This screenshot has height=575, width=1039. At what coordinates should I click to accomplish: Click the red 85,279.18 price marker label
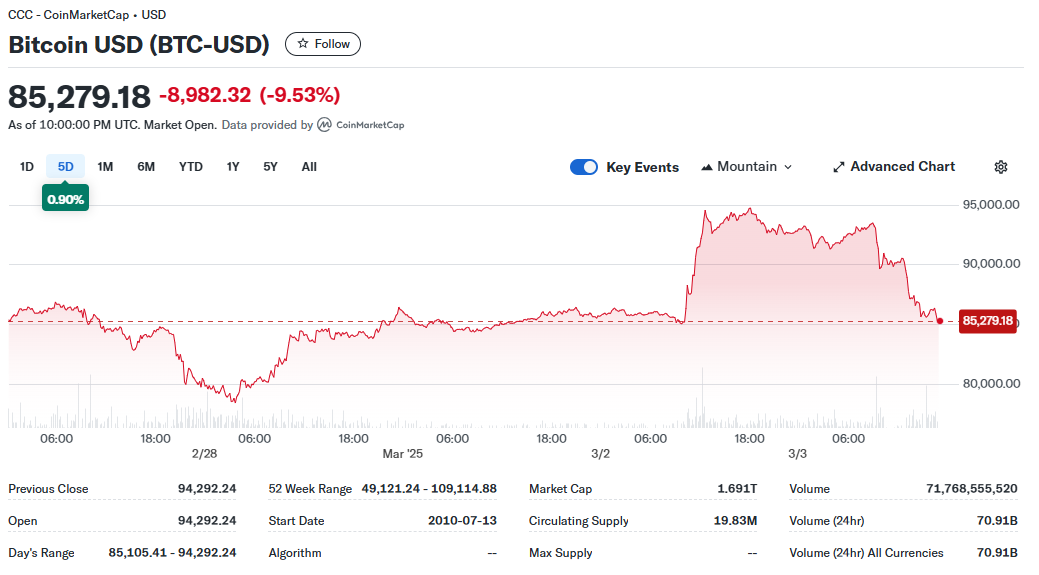tap(987, 321)
